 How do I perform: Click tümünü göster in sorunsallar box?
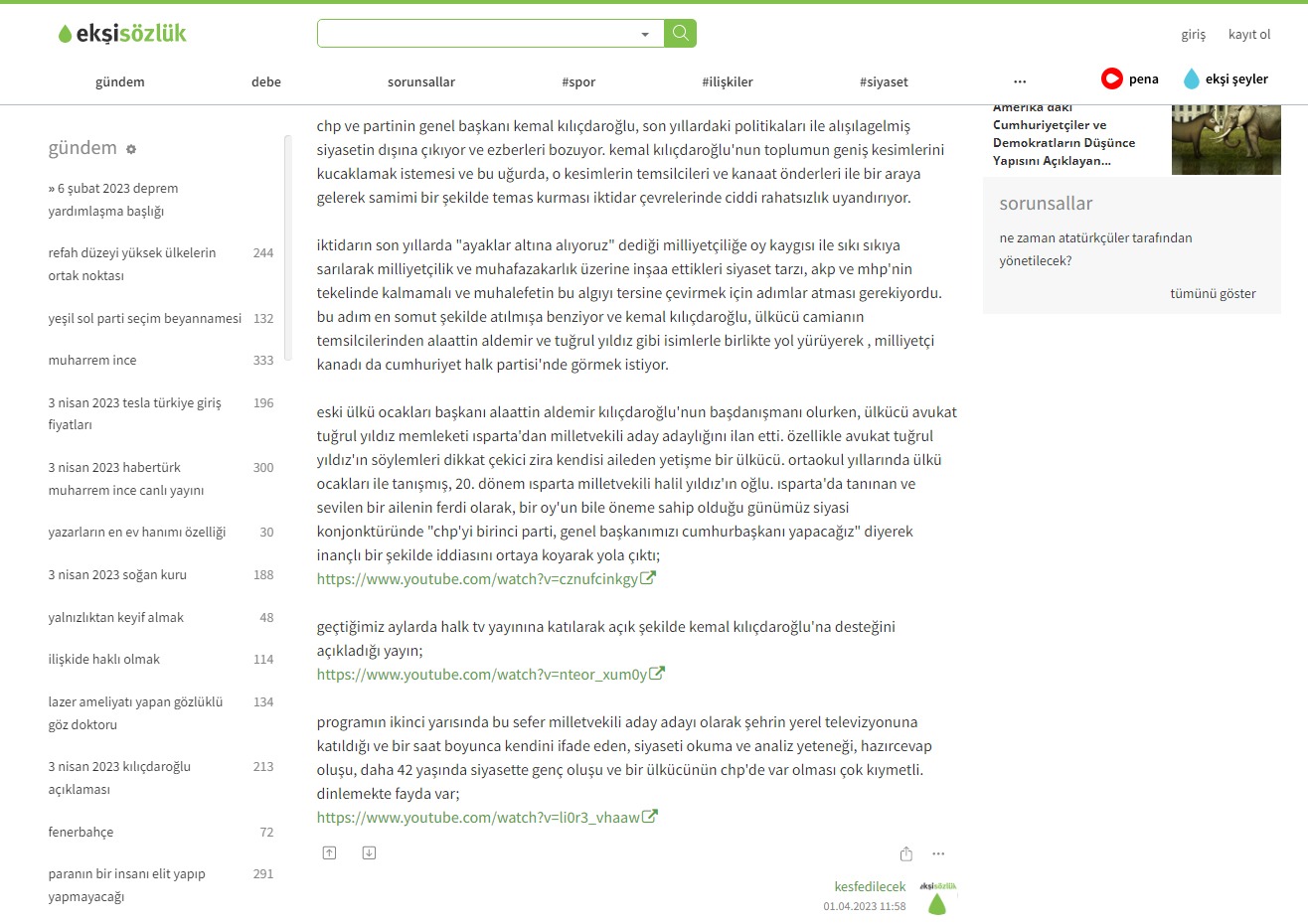(1213, 293)
